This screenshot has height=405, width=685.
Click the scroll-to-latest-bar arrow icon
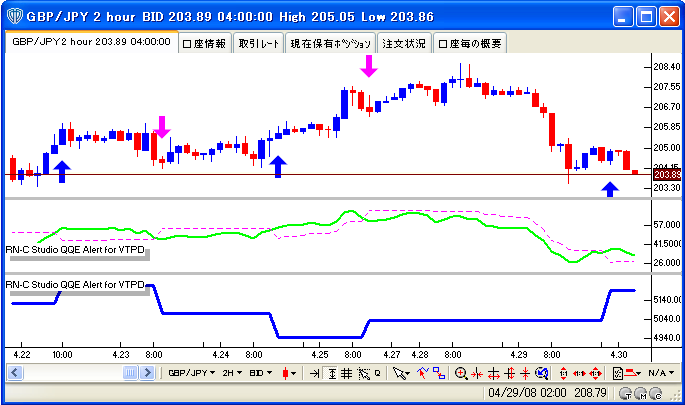(x=314, y=373)
